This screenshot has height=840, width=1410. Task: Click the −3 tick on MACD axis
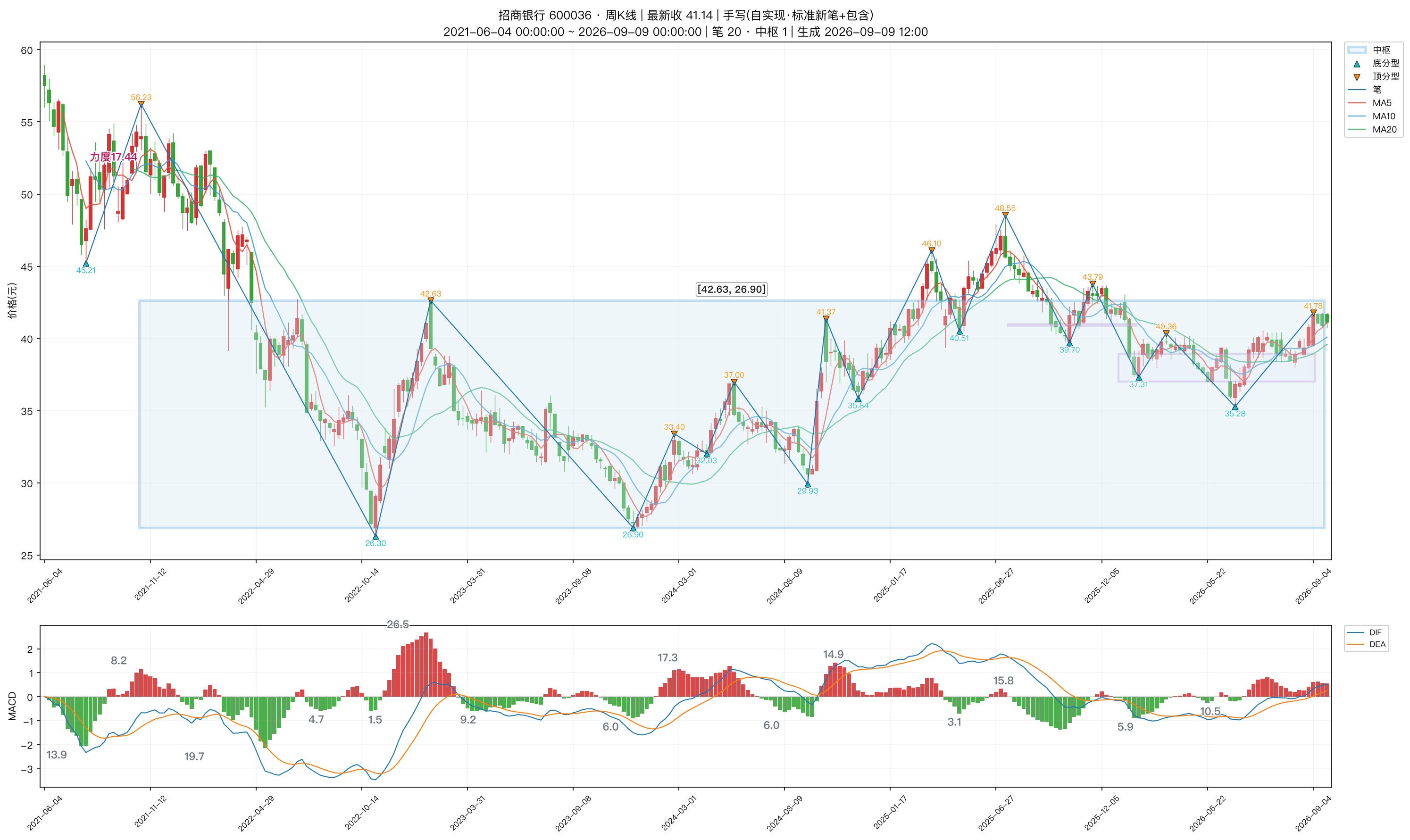point(26,769)
